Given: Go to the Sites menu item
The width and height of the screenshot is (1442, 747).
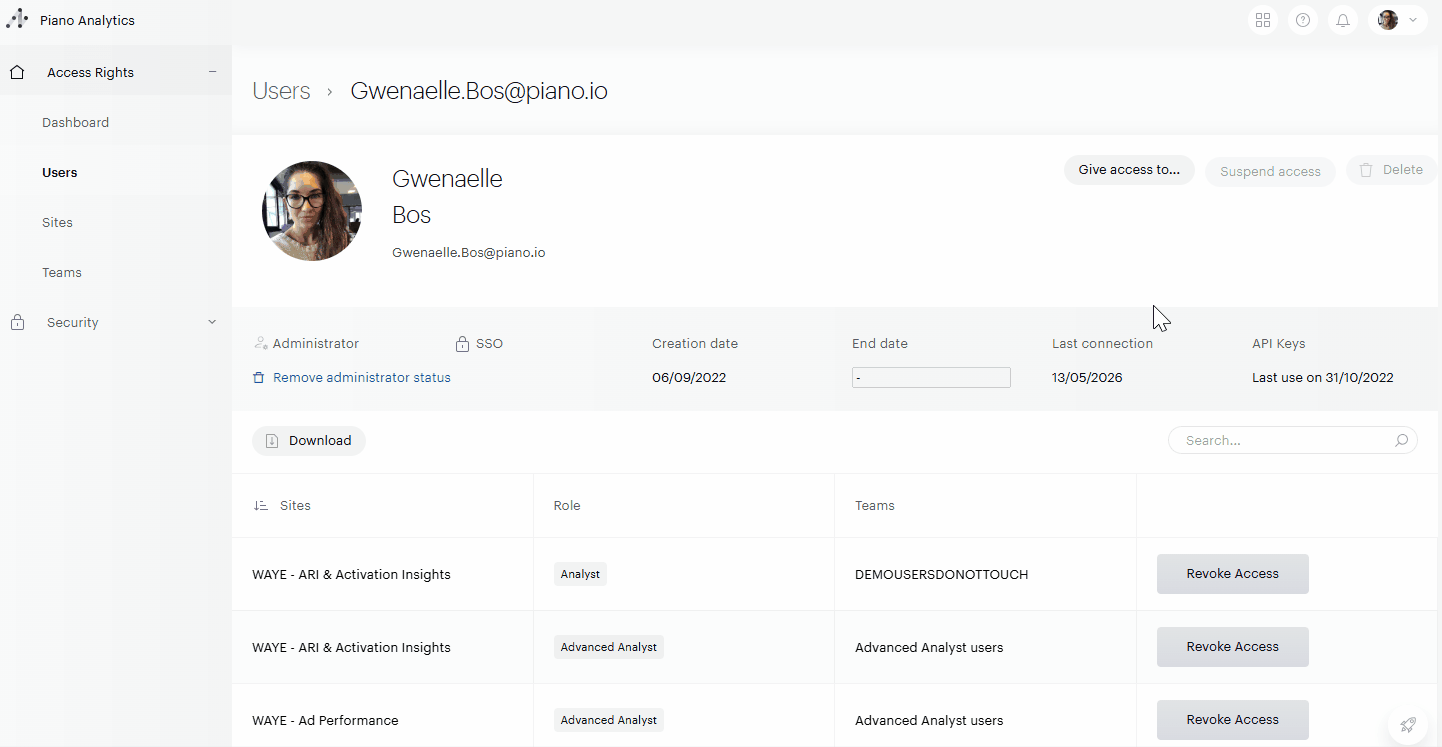Looking at the screenshot, I should click(57, 222).
